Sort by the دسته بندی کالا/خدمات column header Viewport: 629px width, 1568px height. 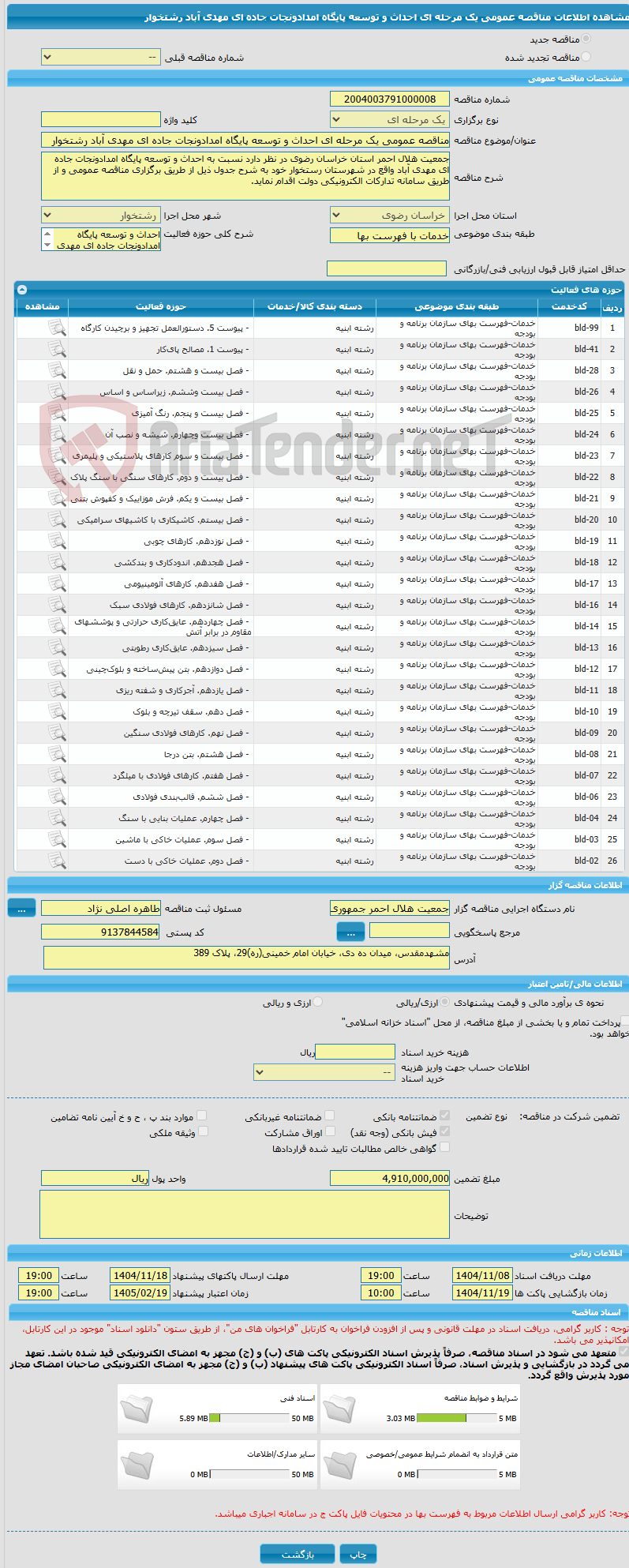[315, 306]
